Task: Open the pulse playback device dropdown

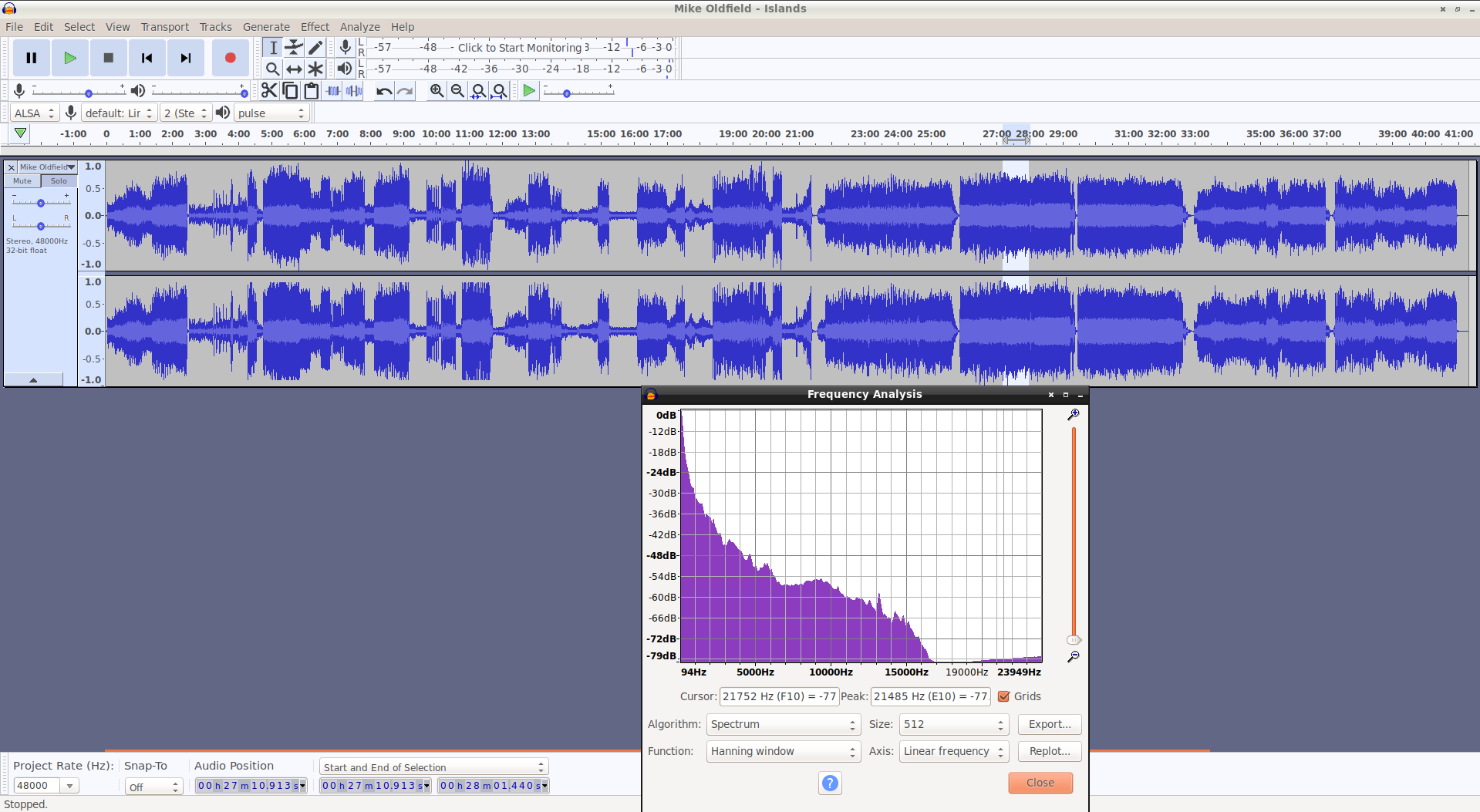Action: pyautogui.click(x=272, y=113)
